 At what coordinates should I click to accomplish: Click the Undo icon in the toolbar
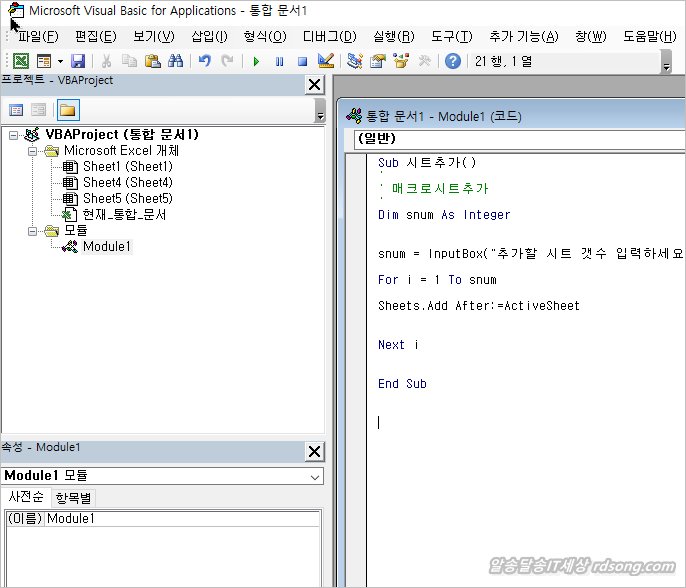click(x=204, y=61)
